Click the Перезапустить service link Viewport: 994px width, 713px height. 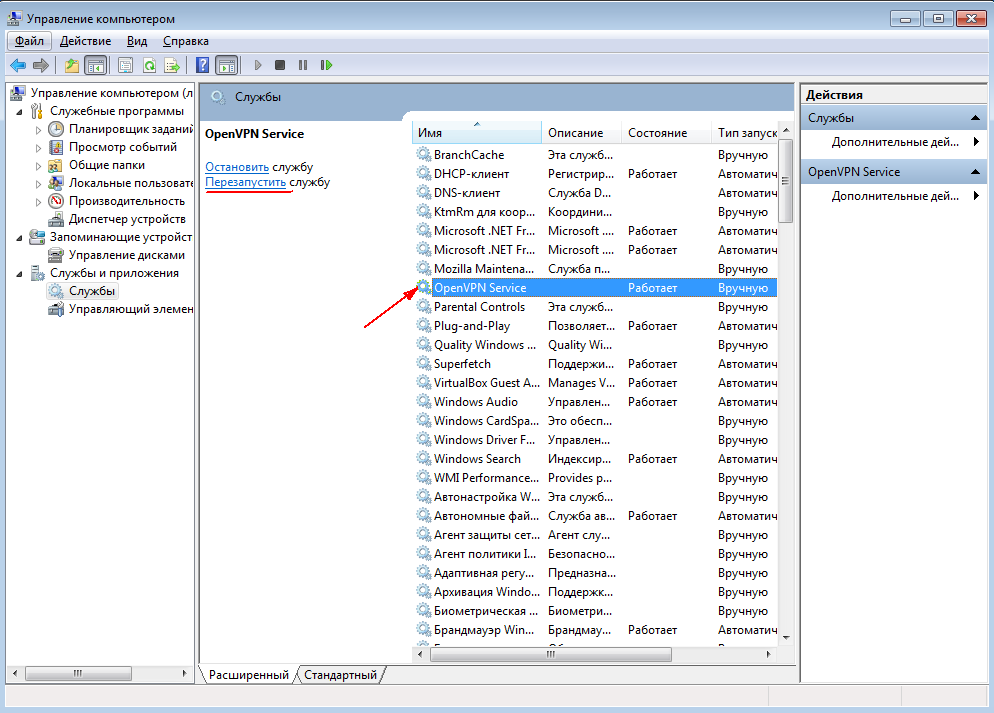tap(245, 183)
